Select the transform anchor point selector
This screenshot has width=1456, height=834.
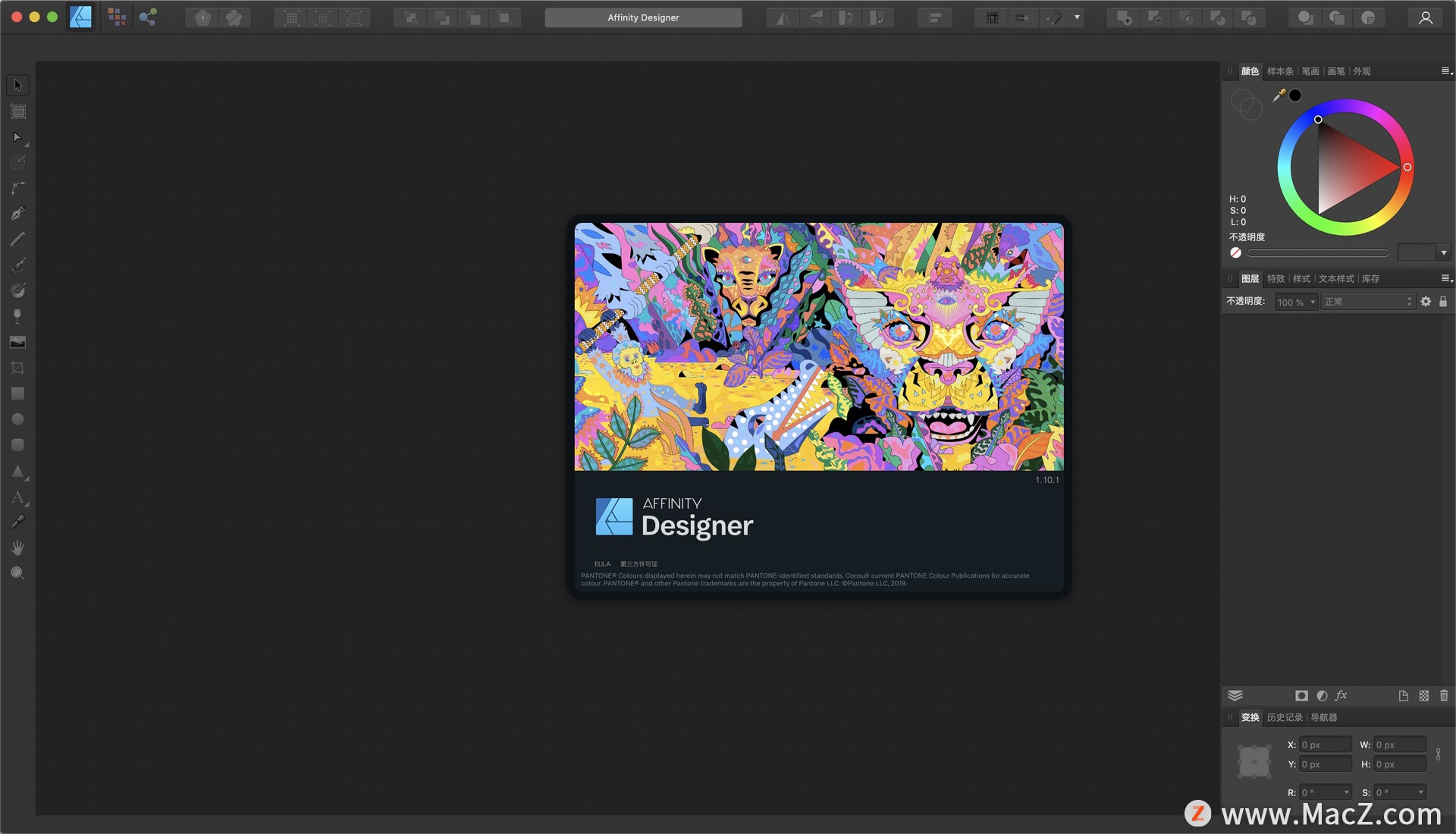(1254, 761)
